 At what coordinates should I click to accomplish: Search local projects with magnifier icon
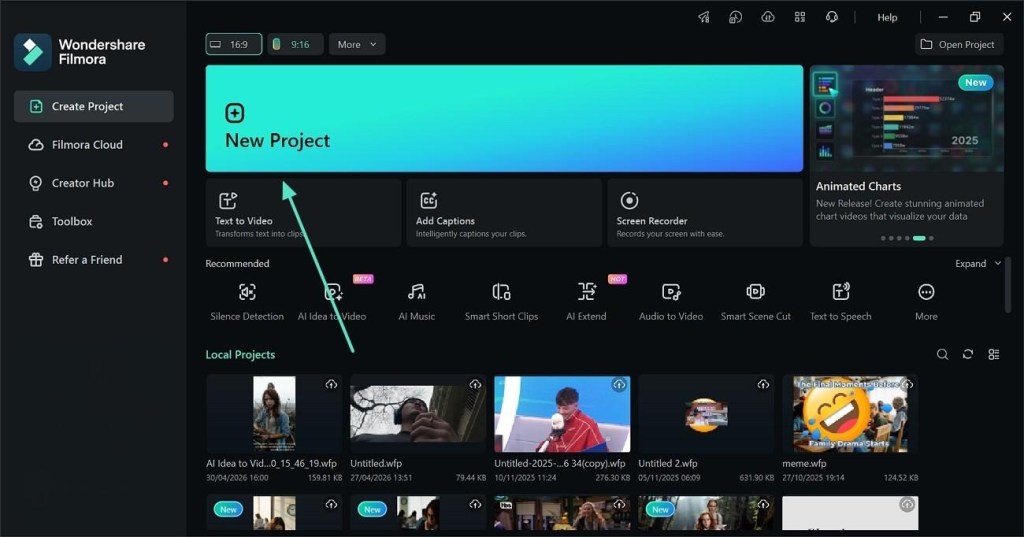point(942,354)
